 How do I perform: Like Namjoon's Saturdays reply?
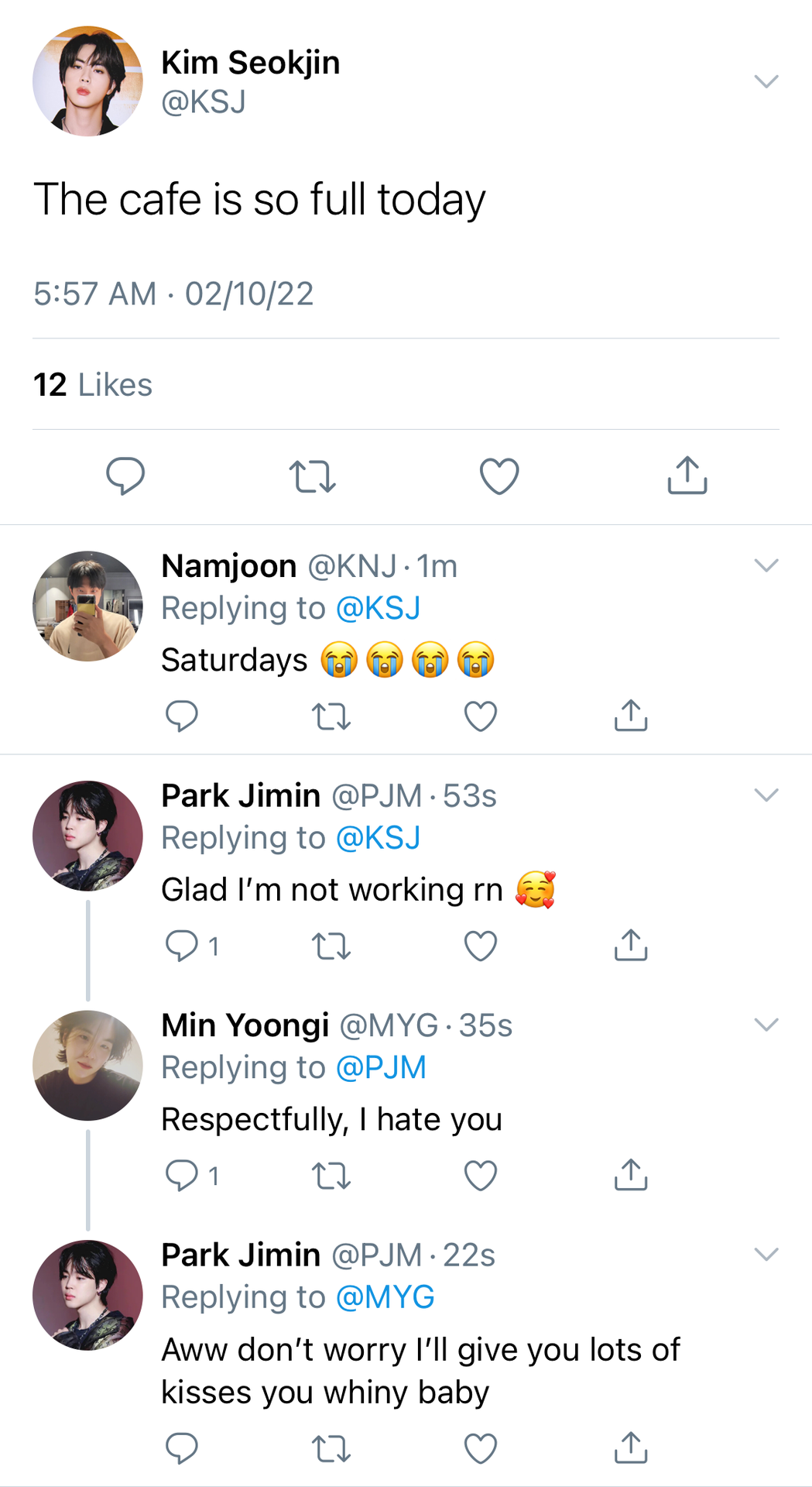(x=481, y=716)
